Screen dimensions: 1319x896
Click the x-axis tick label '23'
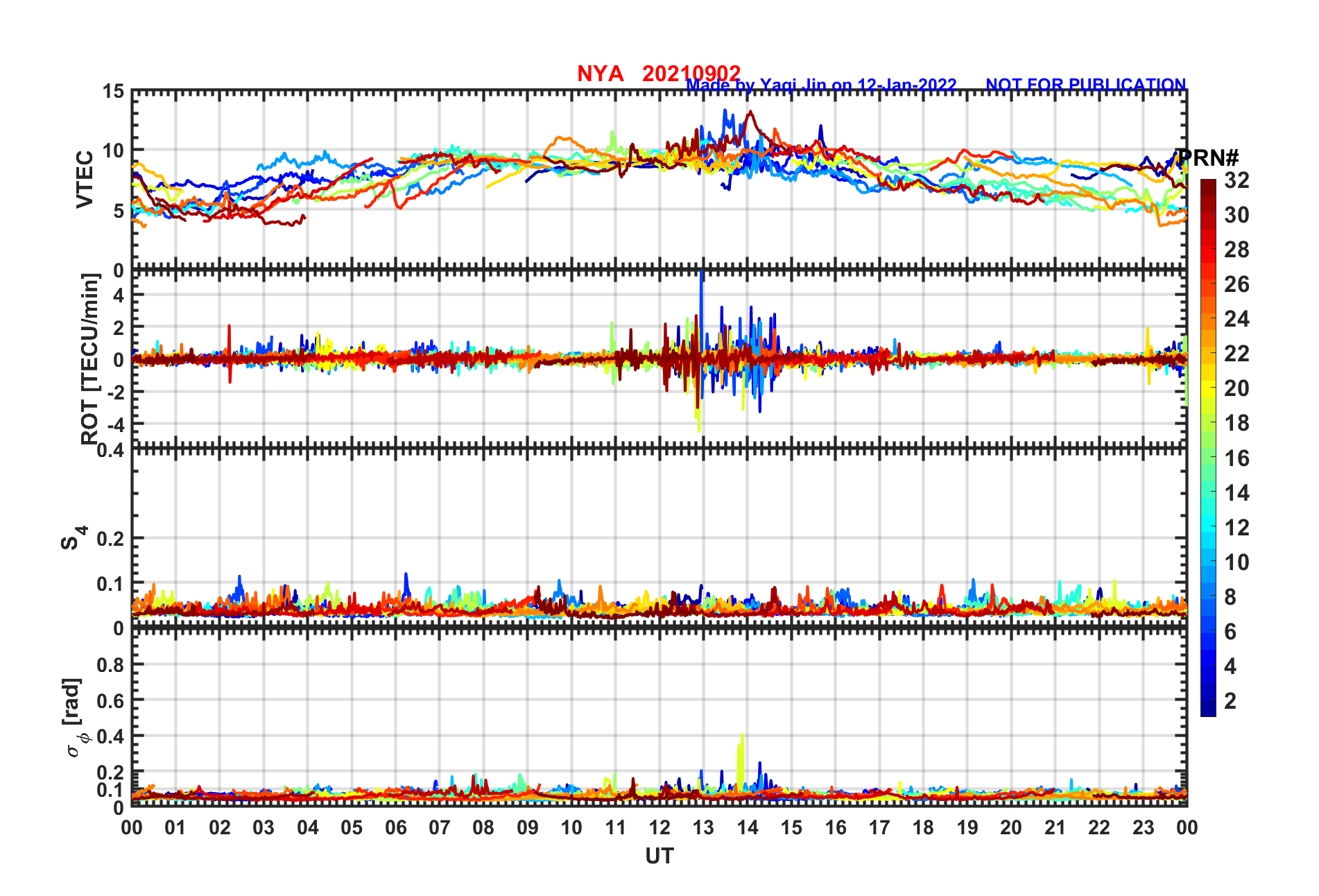(1143, 827)
